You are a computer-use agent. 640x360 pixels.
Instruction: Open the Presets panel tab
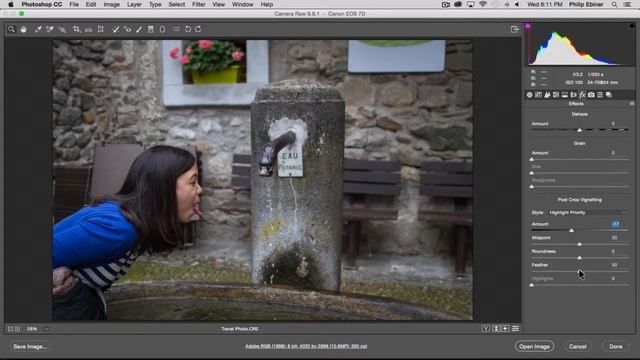[600, 95]
